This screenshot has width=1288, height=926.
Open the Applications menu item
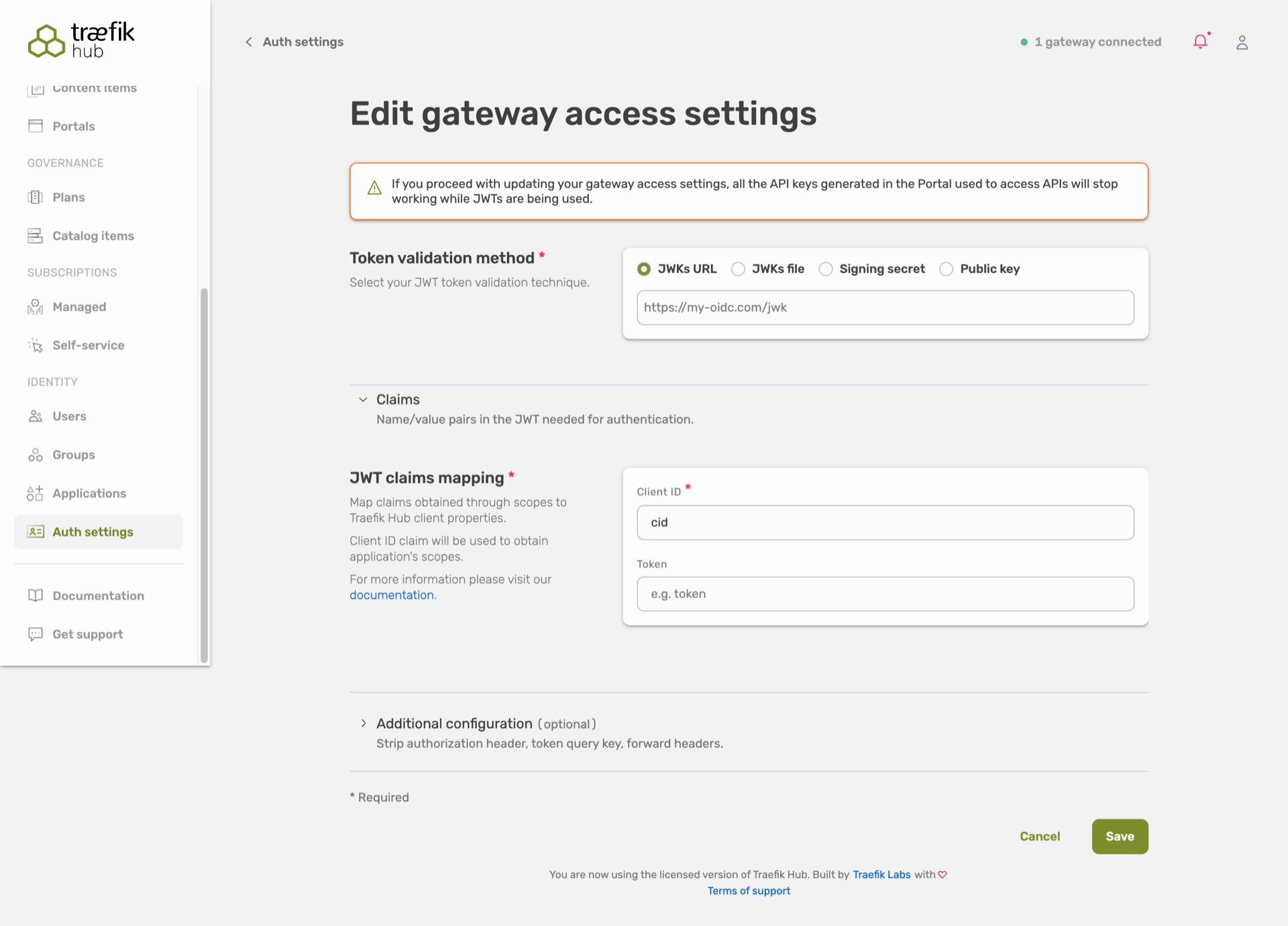pos(99,493)
